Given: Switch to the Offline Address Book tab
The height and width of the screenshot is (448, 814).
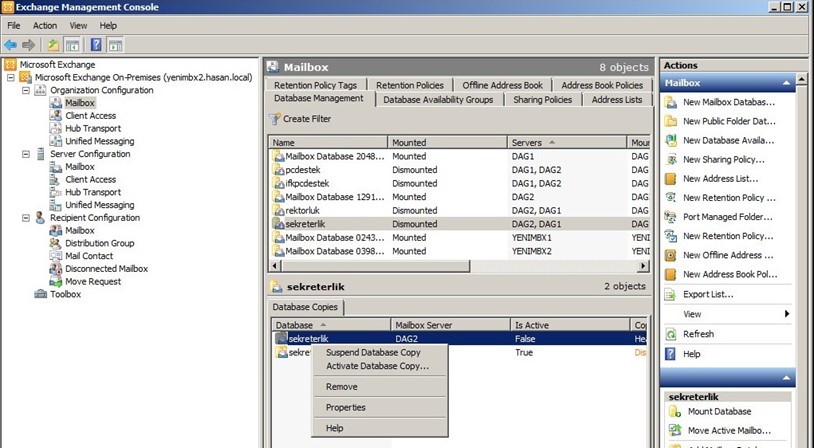Looking at the screenshot, I should 503,85.
